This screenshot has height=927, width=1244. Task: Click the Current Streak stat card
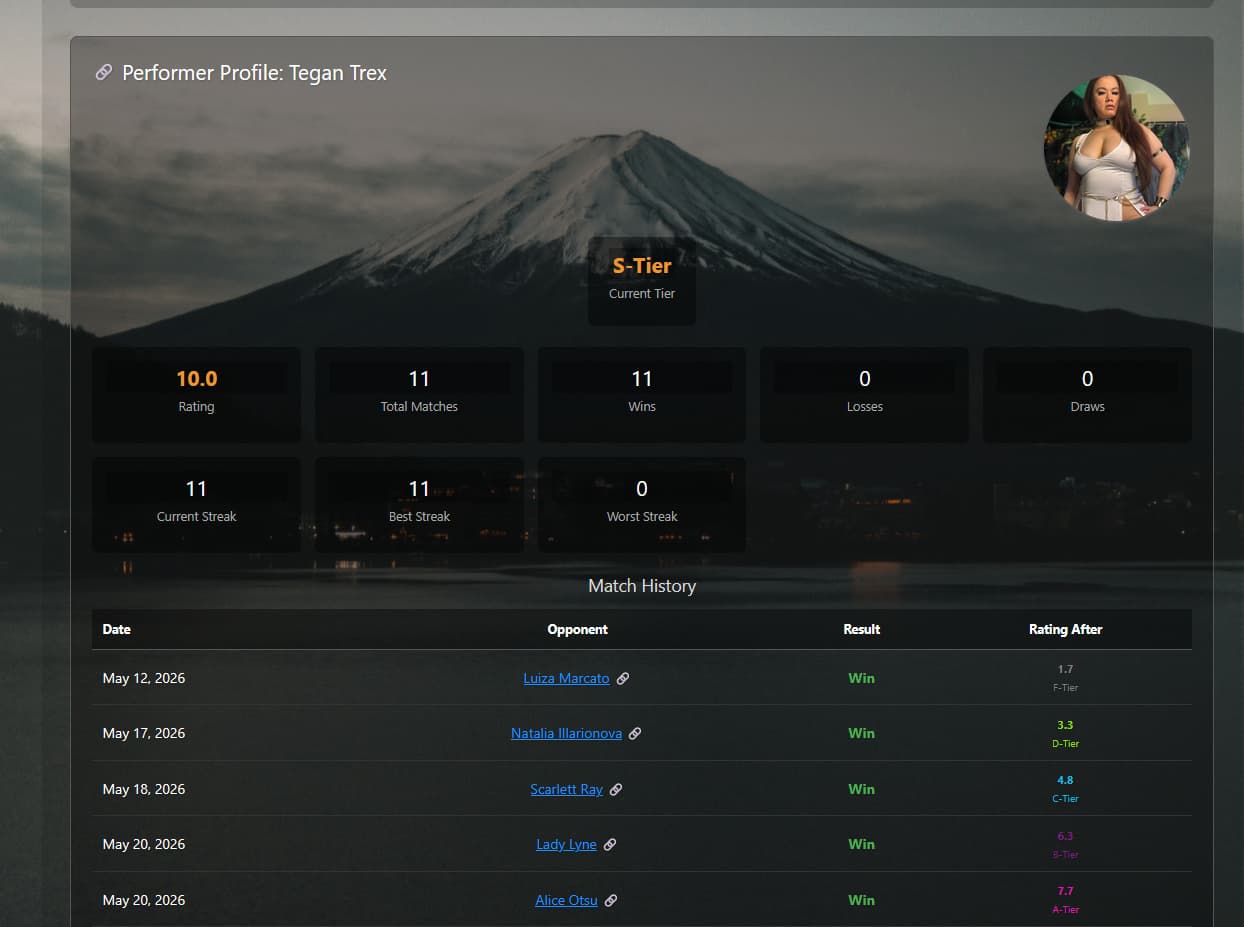pyautogui.click(x=196, y=504)
